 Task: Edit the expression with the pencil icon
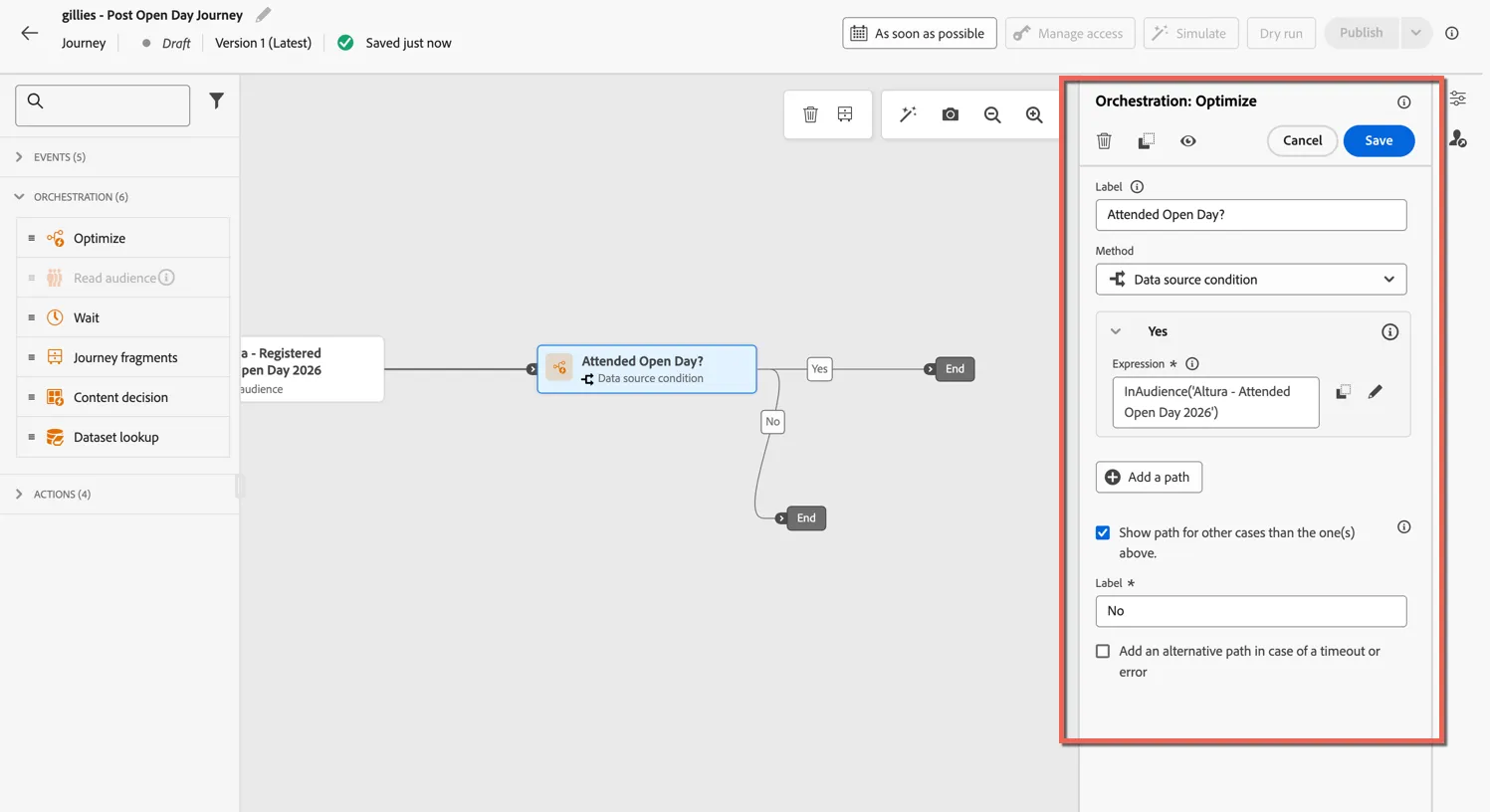tap(1375, 392)
